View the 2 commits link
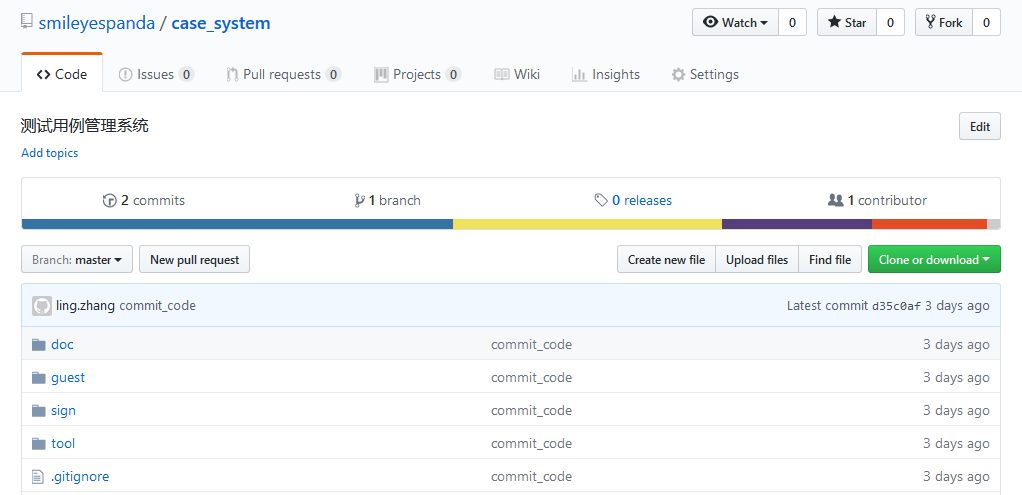Screen dimensions: 1022x495 click(x=144, y=200)
